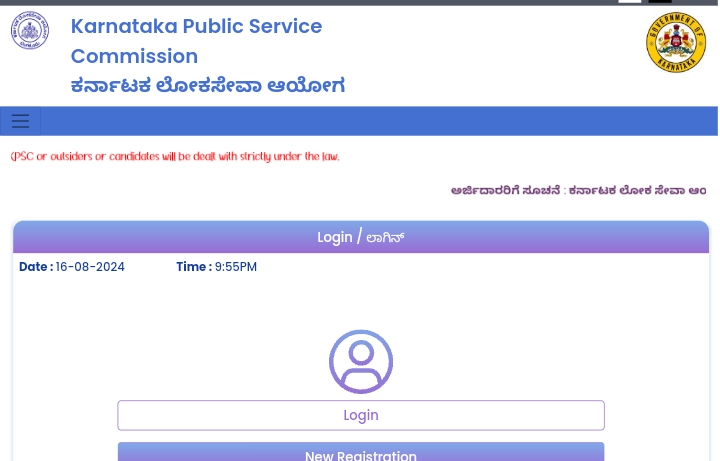Image resolution: width=720 pixels, height=461 pixels.
Task: Click the white Login button
Action: pyautogui.click(x=361, y=415)
